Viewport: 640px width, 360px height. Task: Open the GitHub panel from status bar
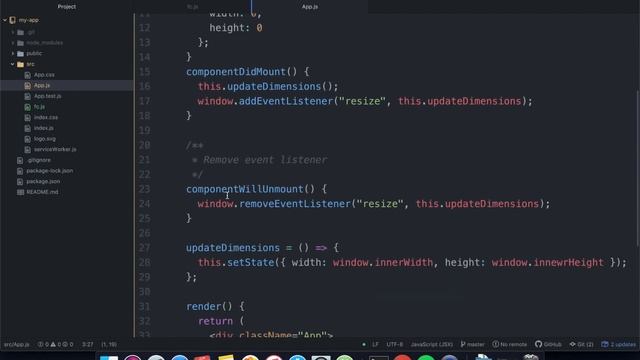pos(548,344)
